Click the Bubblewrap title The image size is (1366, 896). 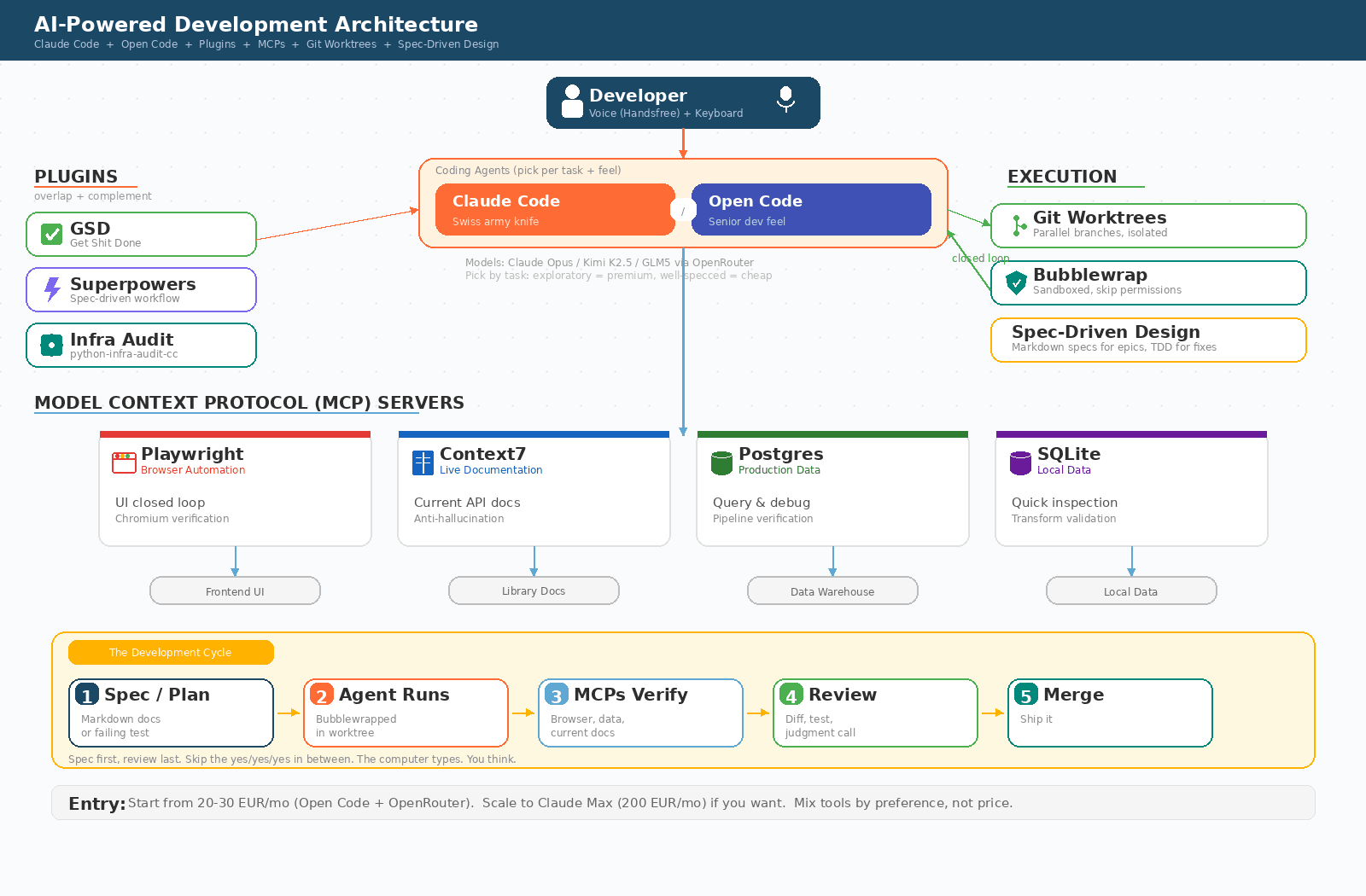tap(1090, 275)
